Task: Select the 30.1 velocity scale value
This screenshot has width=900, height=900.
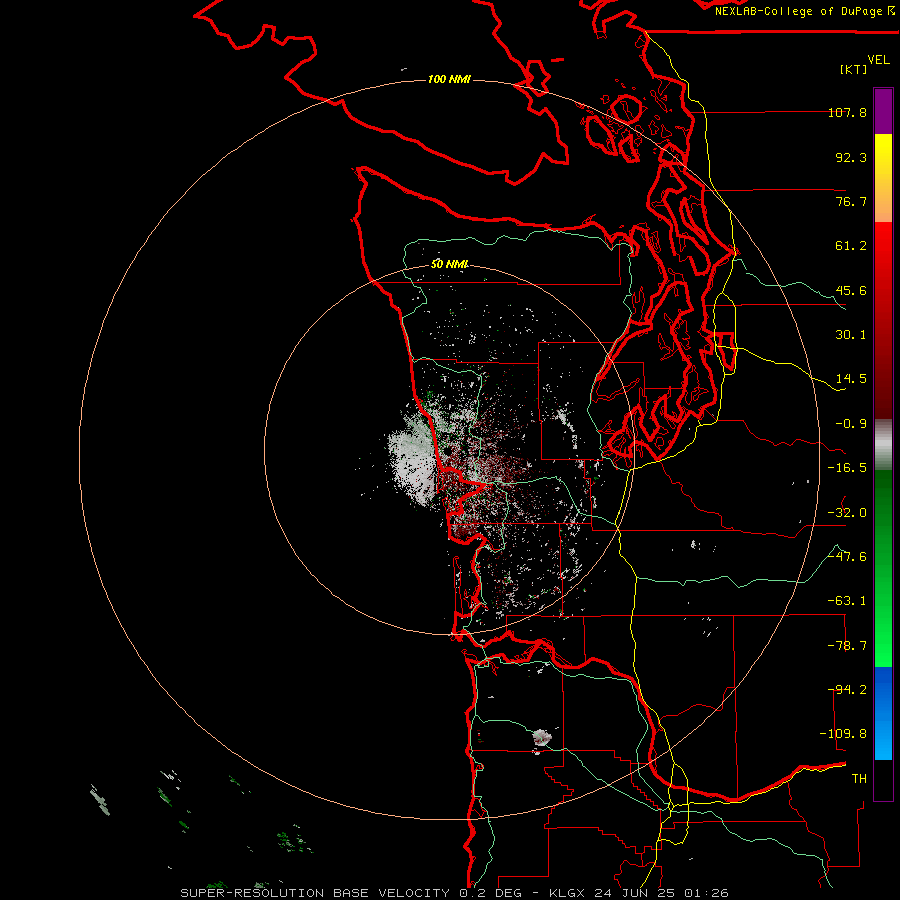Action: [x=851, y=335]
